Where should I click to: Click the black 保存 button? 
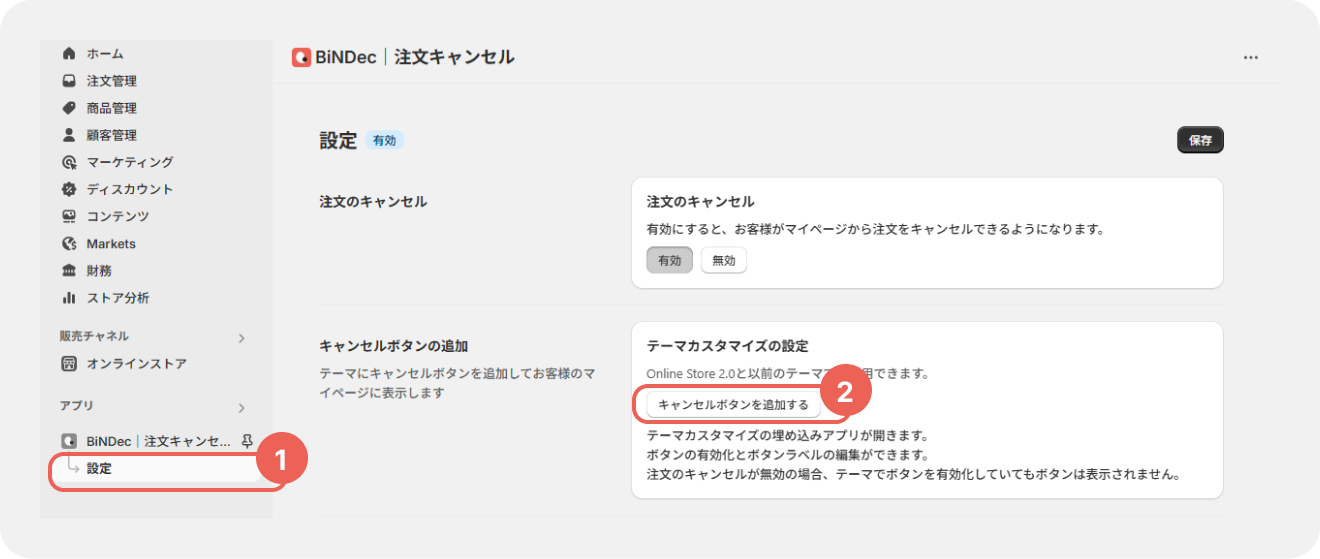point(1200,141)
